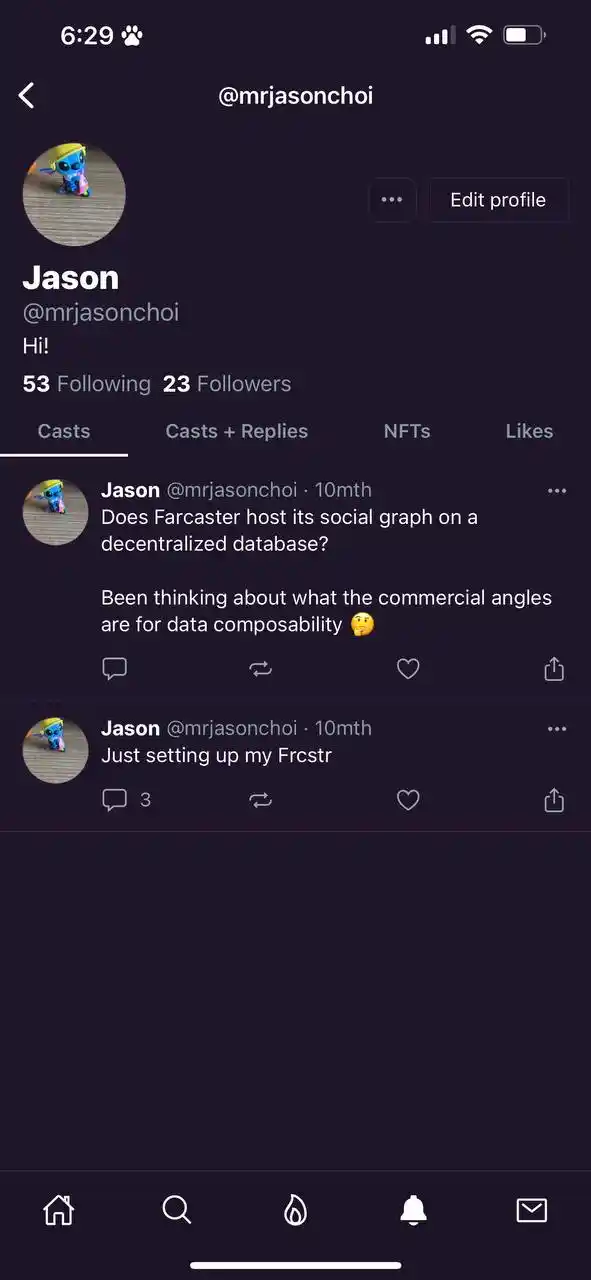The image size is (591, 1280).
Task: Open direct messages envelope icon
Action: pos(531,1210)
